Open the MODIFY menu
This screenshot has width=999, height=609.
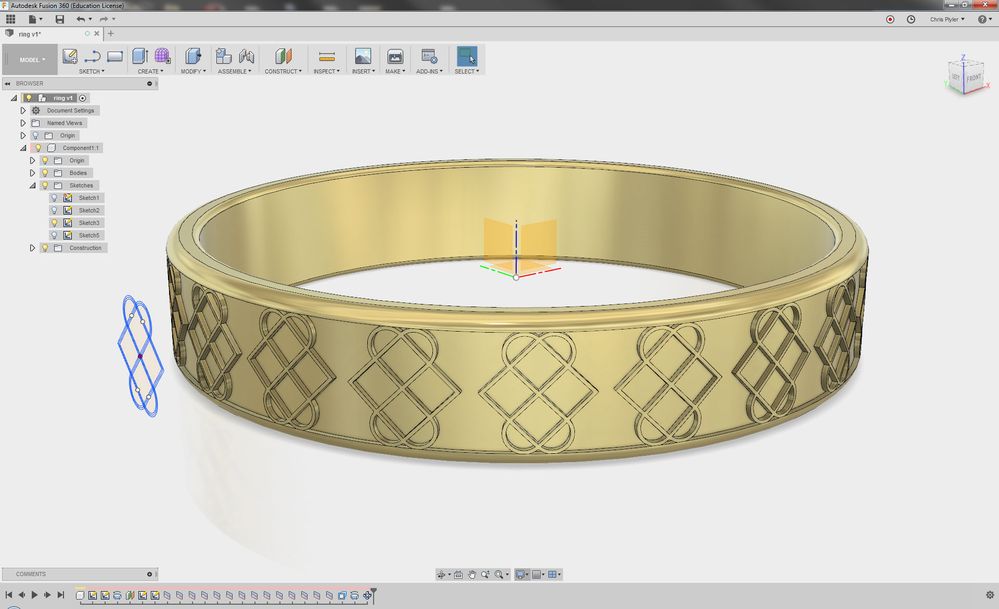[x=193, y=71]
